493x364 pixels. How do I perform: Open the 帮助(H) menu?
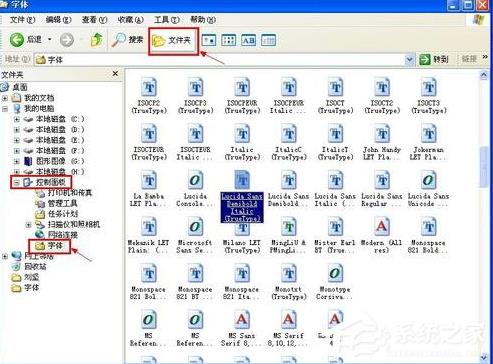click(x=203, y=20)
